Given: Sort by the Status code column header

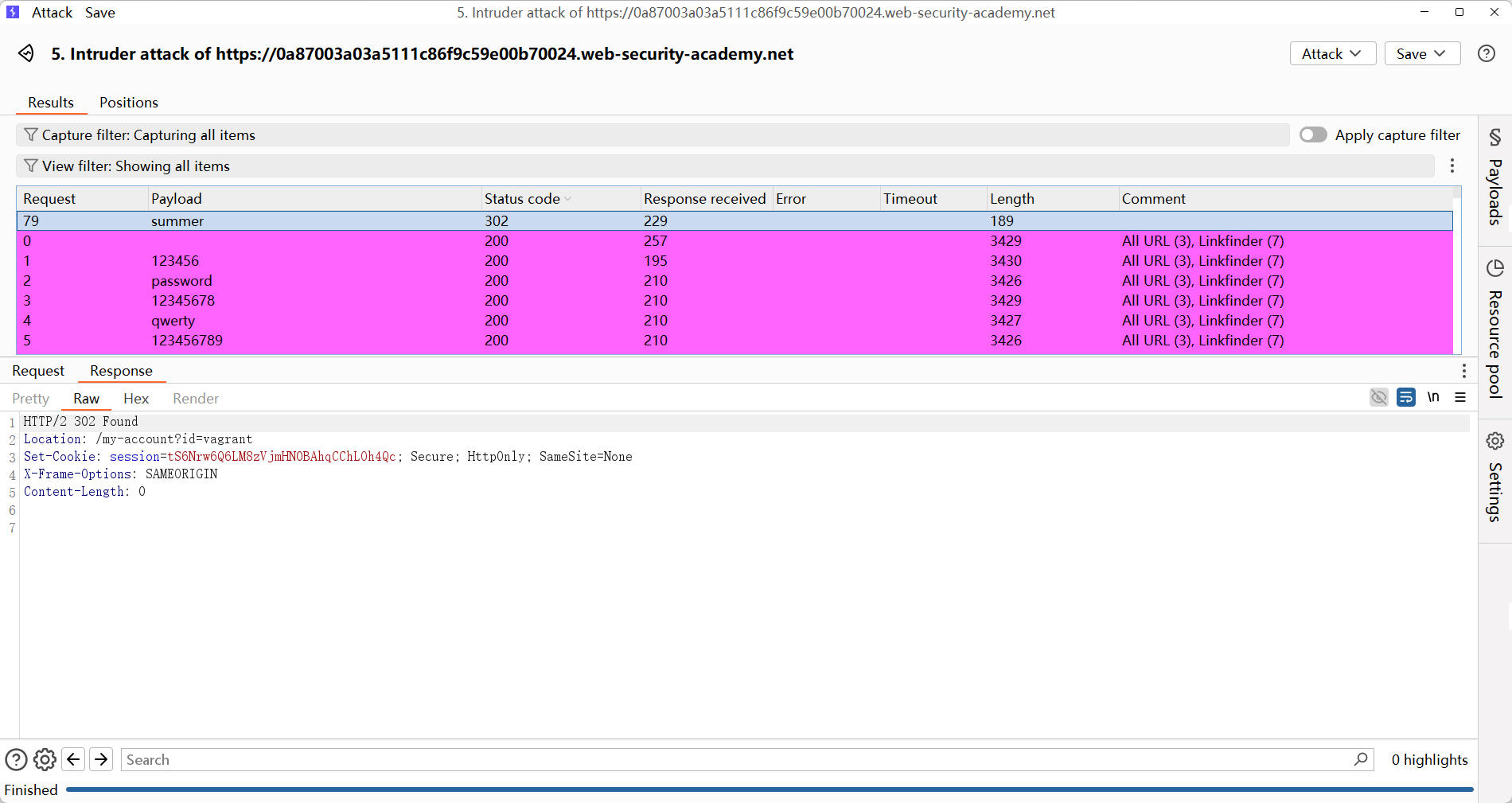Looking at the screenshot, I should tap(522, 199).
